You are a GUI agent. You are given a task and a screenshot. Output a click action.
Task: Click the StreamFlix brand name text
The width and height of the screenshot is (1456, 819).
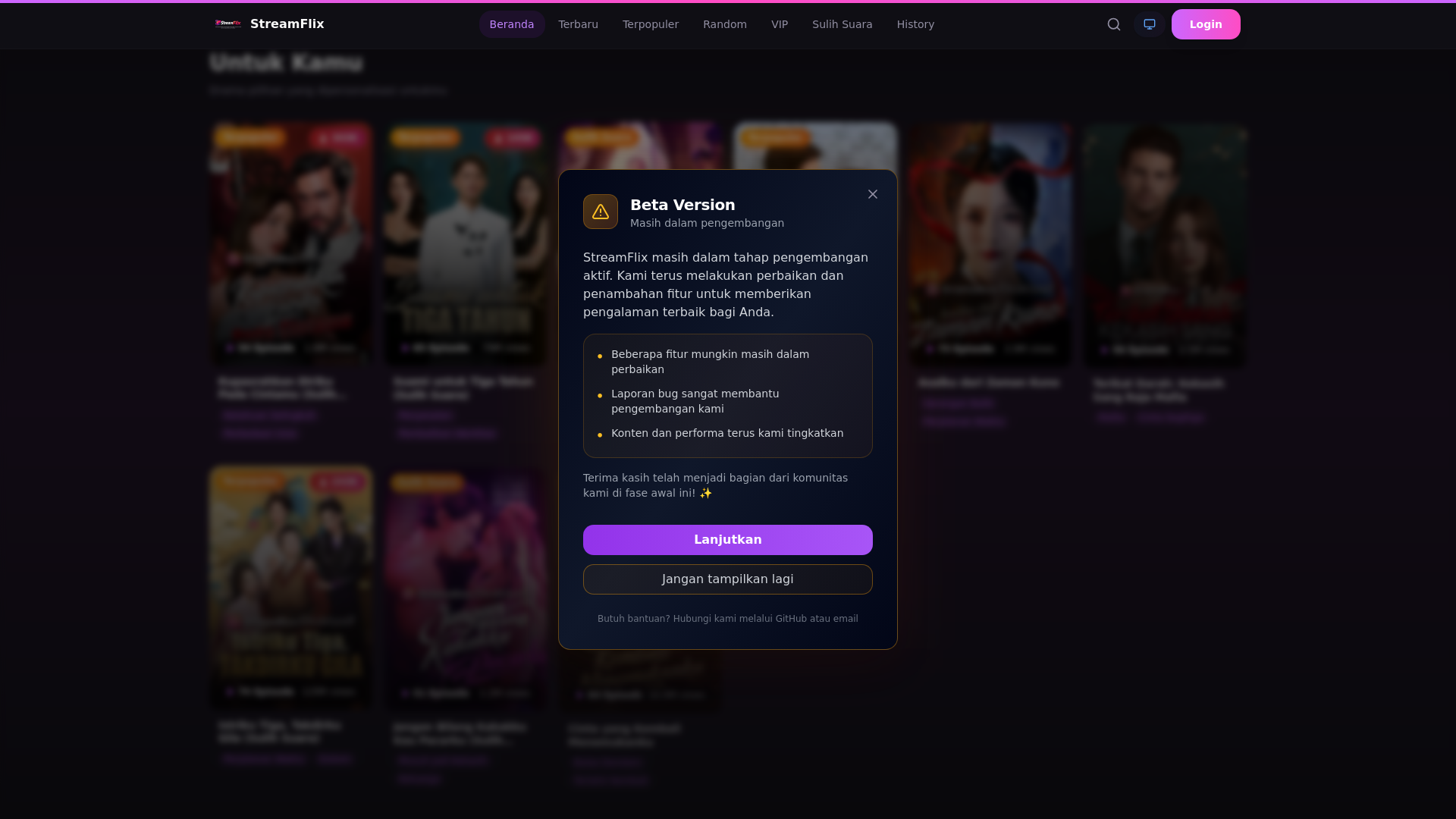pyautogui.click(x=287, y=24)
